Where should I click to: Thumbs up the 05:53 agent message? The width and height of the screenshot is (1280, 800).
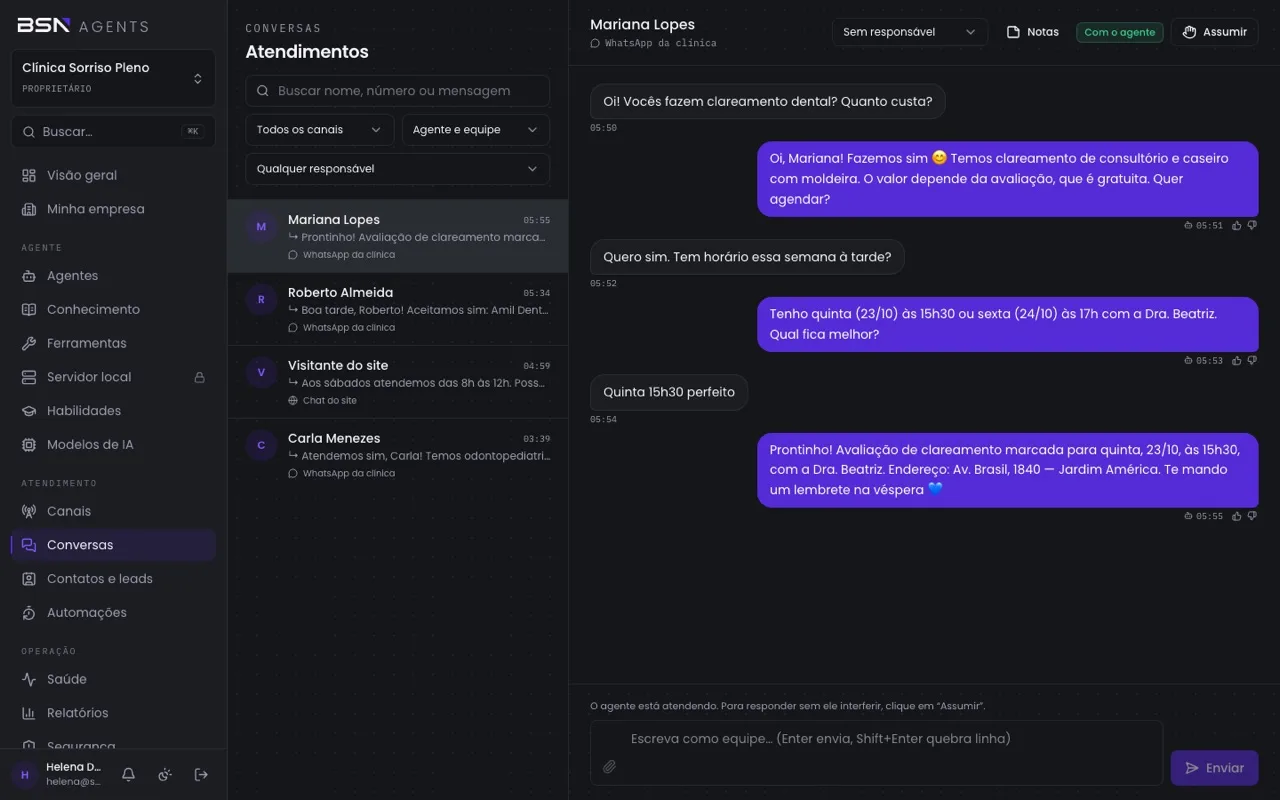click(1237, 361)
